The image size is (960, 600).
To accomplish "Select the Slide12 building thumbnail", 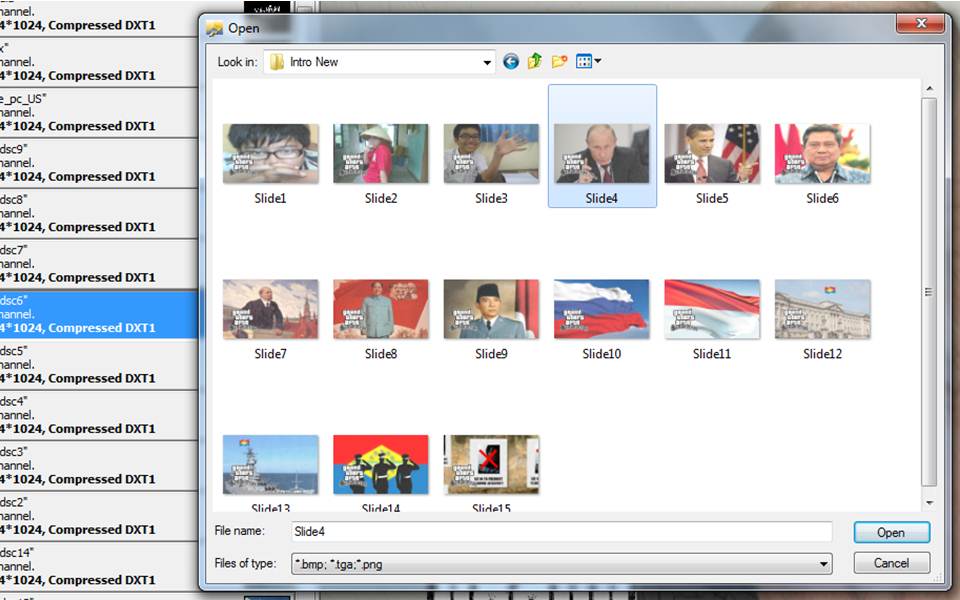I will (822, 309).
